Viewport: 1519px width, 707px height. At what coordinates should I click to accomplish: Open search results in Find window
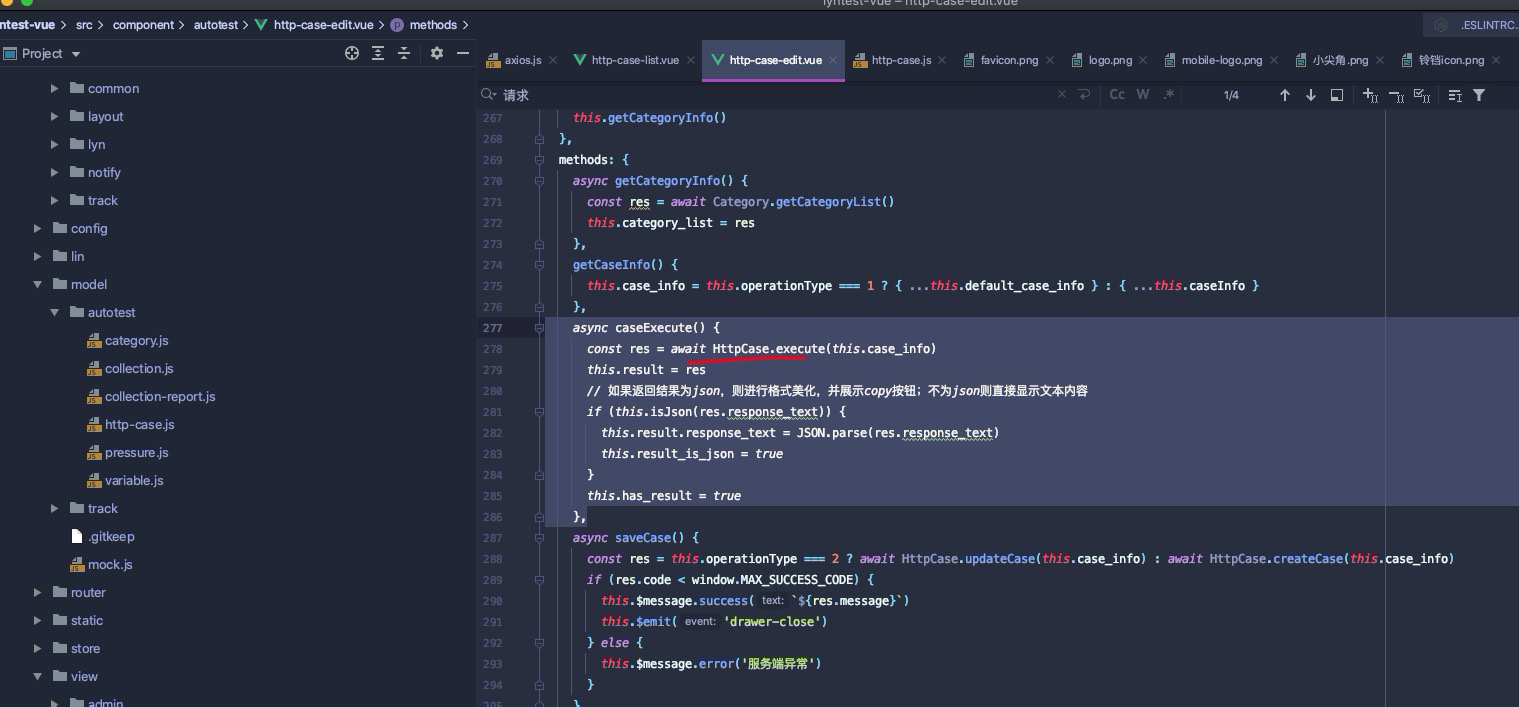[x=1337, y=95]
